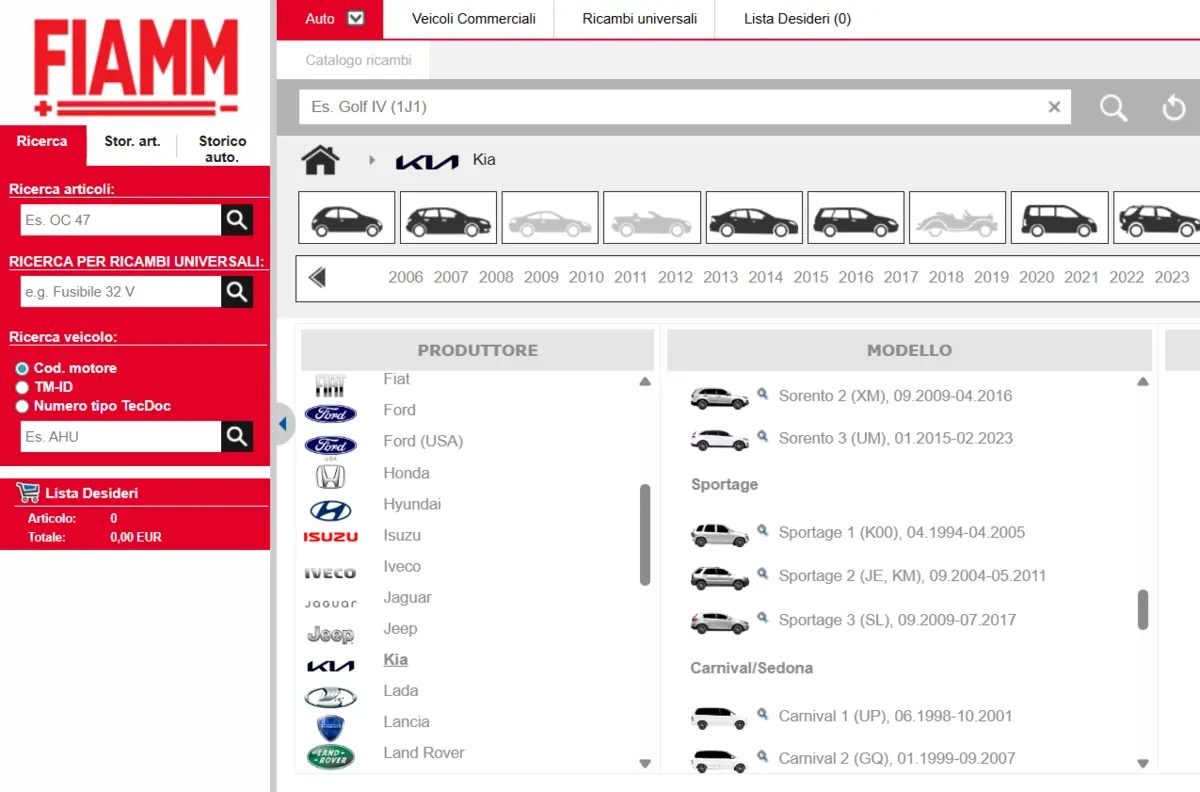This screenshot has width=1200, height=792.
Task: Filter by year 2015
Action: pyautogui.click(x=811, y=277)
